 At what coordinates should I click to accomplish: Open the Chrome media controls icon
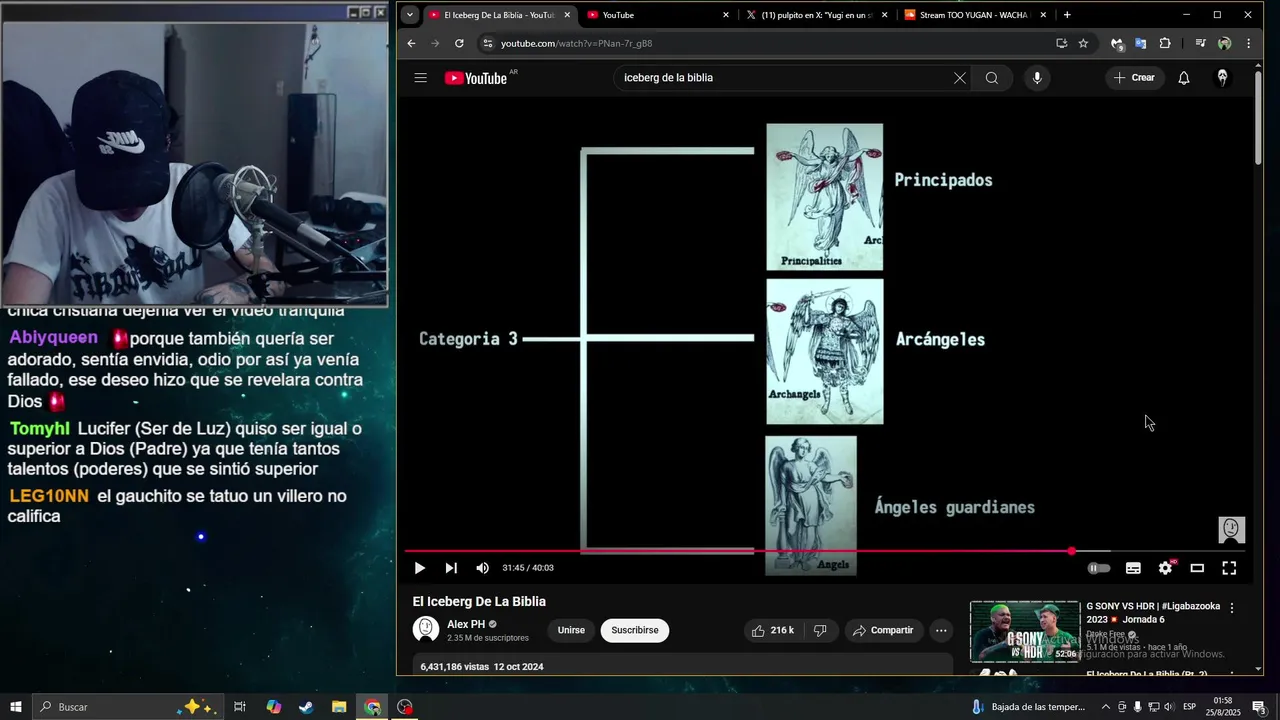click(1200, 43)
